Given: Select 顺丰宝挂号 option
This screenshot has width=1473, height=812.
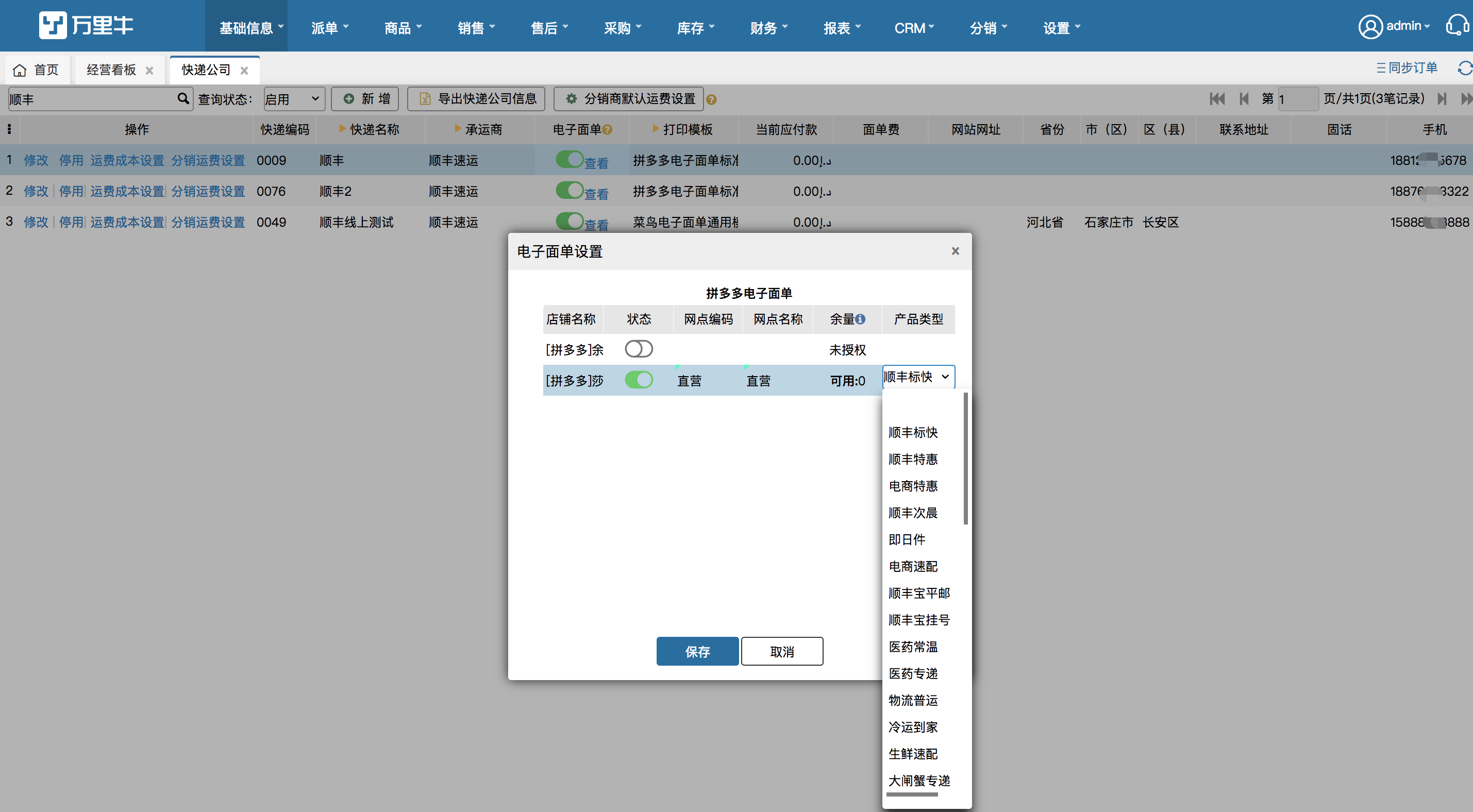Looking at the screenshot, I should point(919,620).
